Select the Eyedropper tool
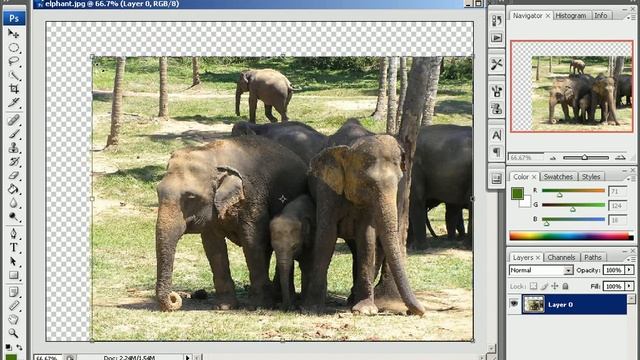 (x=13, y=306)
